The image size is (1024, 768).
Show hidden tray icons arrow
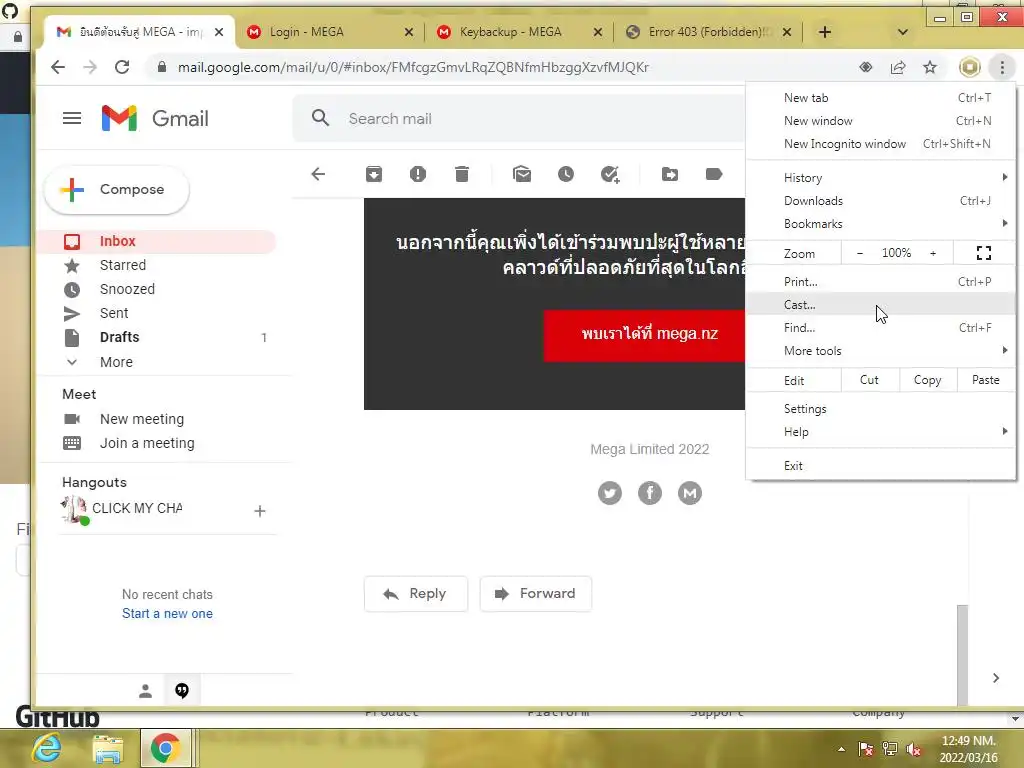(x=841, y=749)
